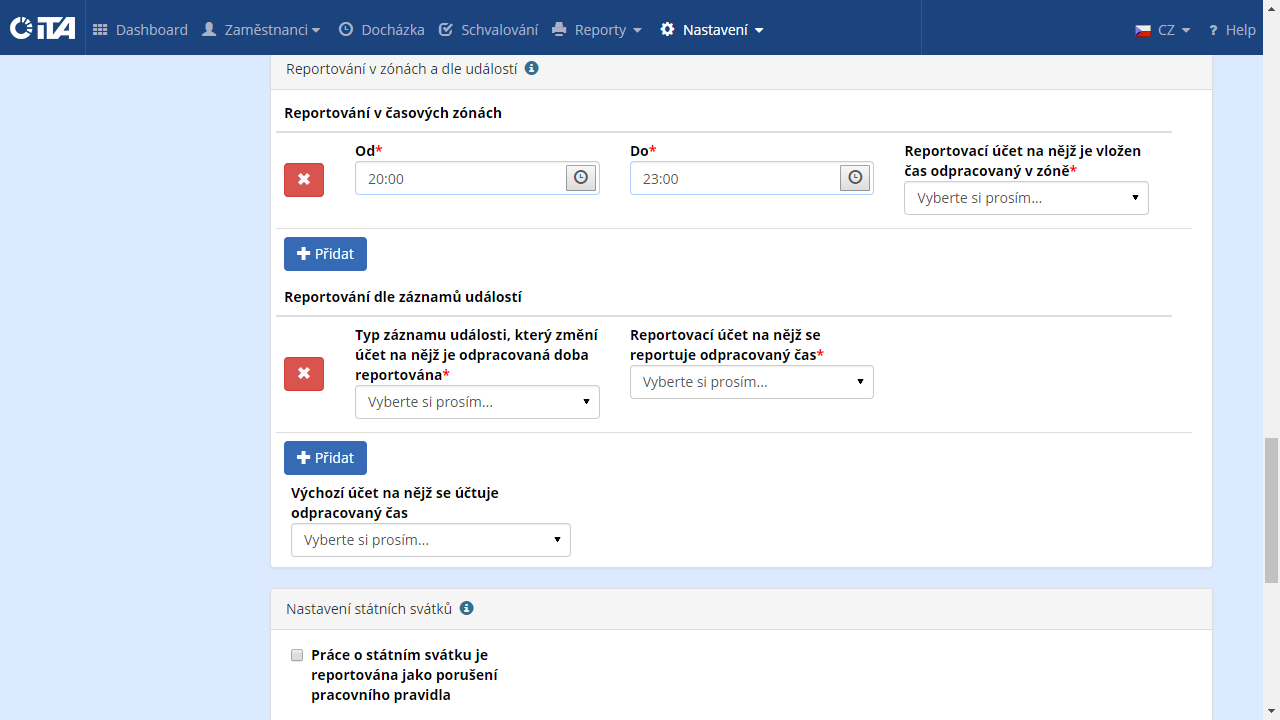
Task: Expand Typ záznamu události dropdown
Action: [477, 402]
